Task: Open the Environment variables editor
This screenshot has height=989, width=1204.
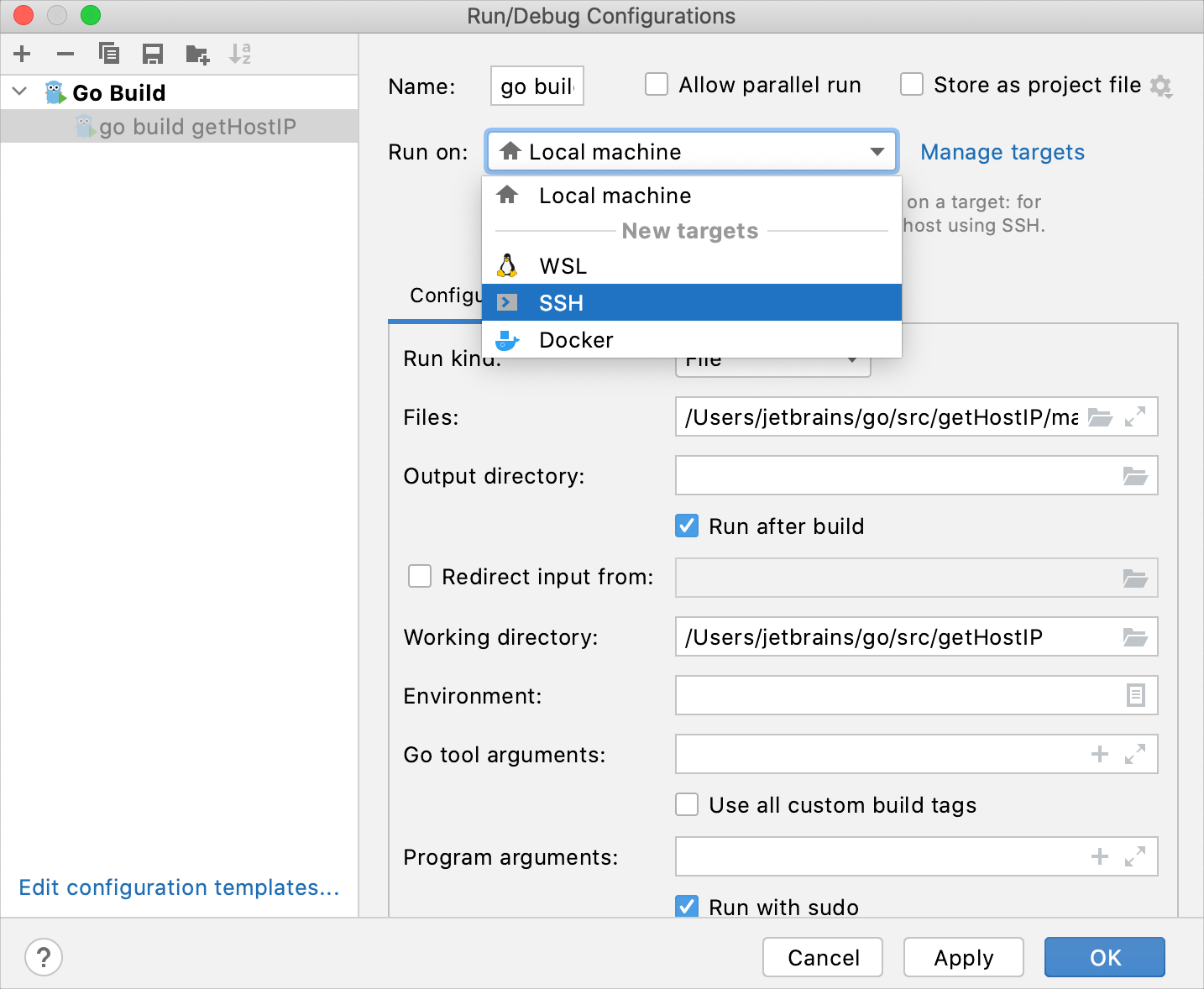Action: (x=1136, y=695)
